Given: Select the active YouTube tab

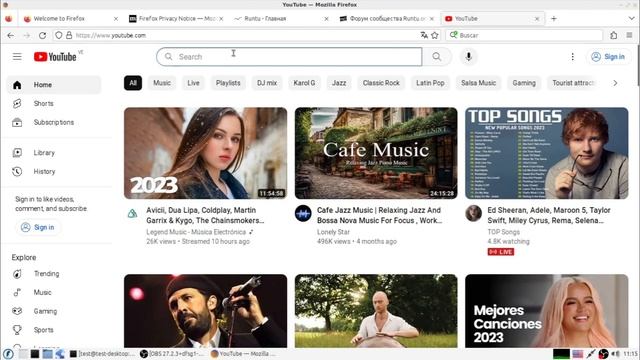Looking at the screenshot, I should 493,19.
